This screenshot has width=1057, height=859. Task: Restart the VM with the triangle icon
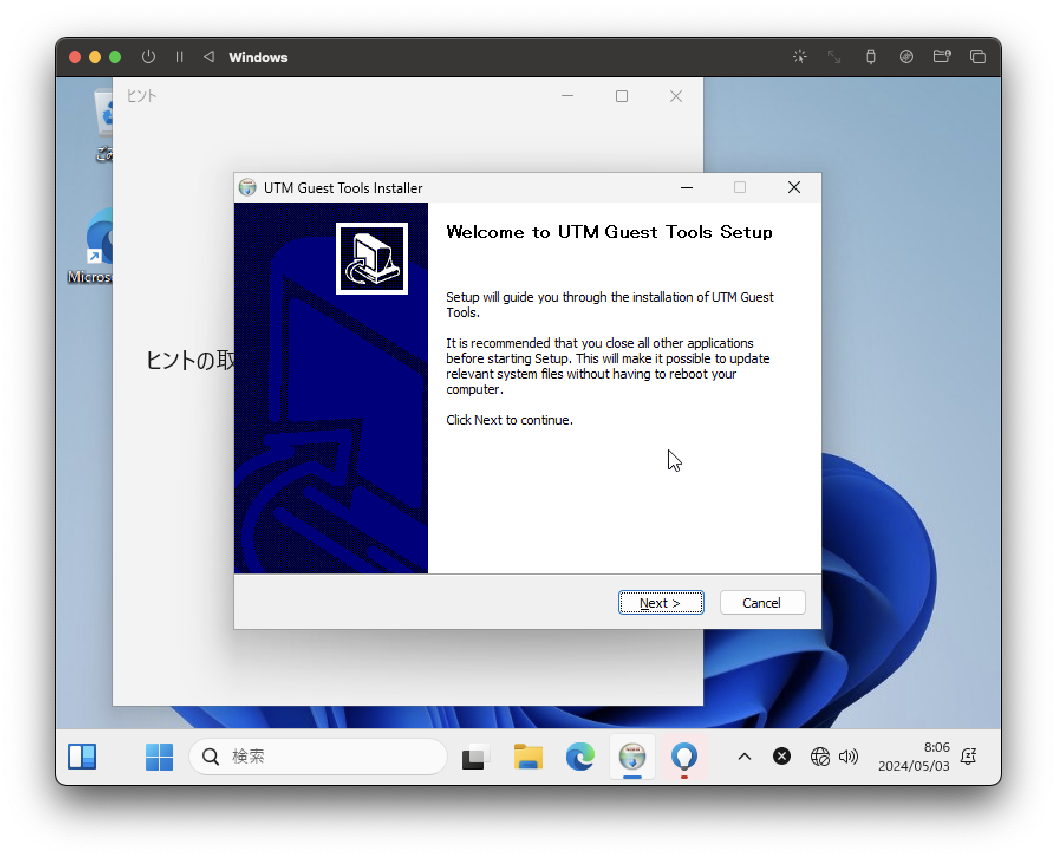(209, 57)
